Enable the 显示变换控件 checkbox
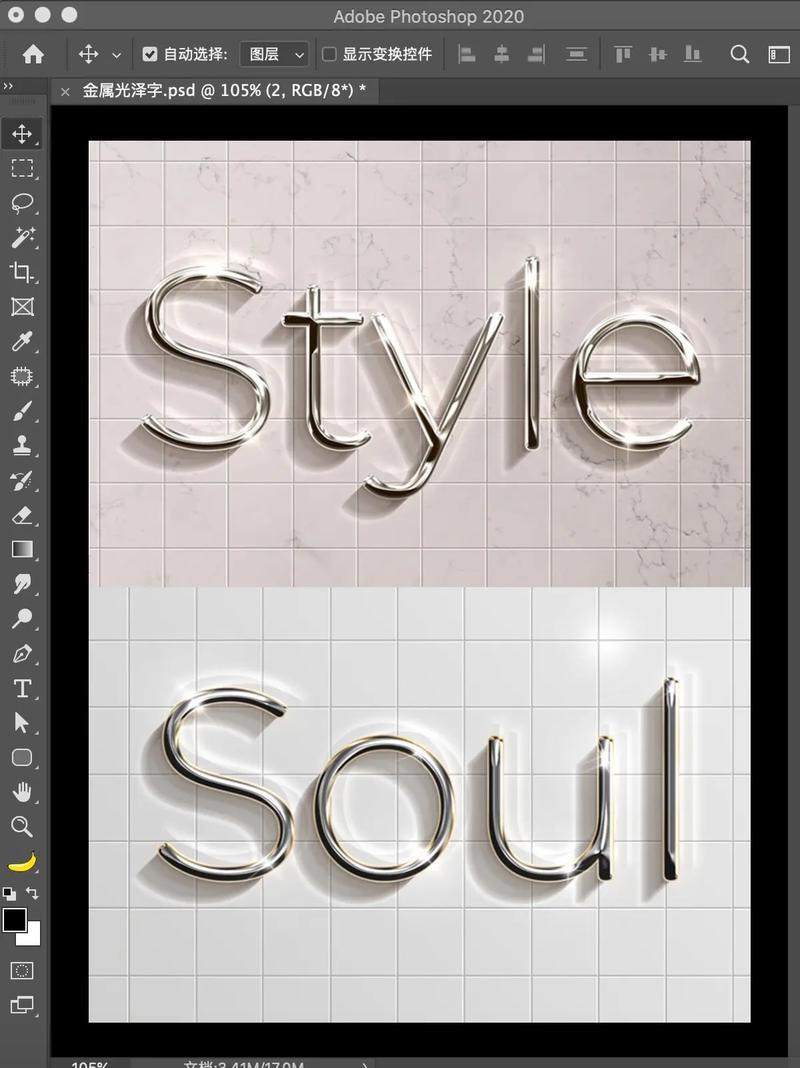 329,55
